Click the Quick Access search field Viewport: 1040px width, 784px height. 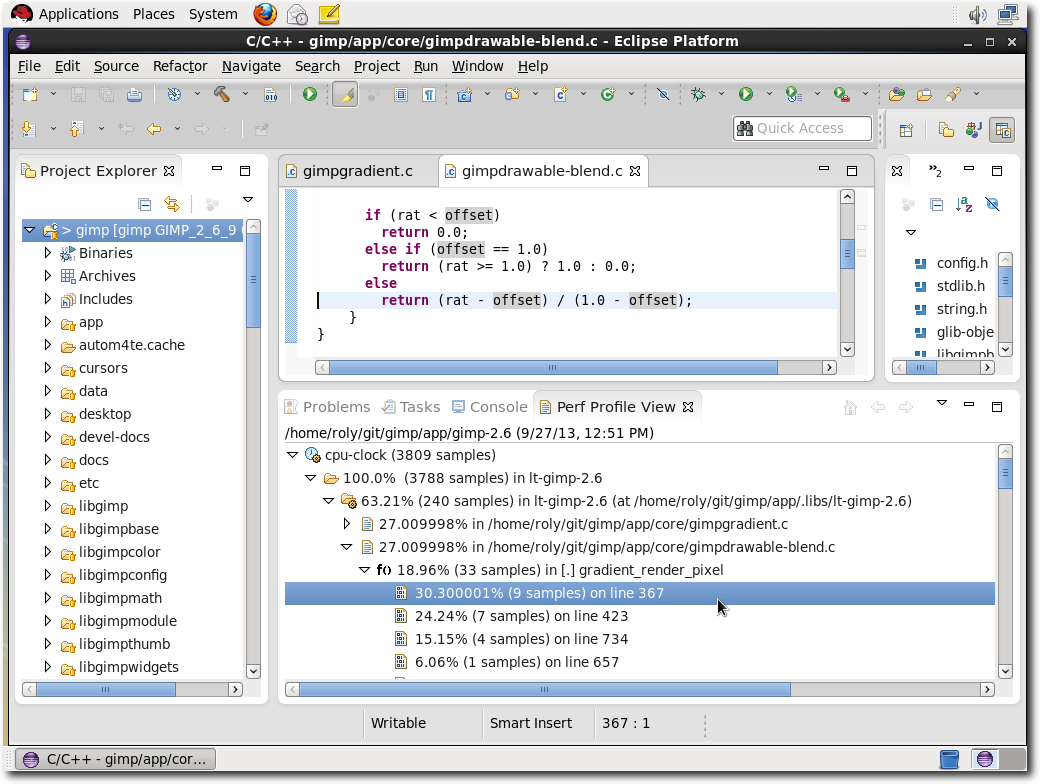804,128
